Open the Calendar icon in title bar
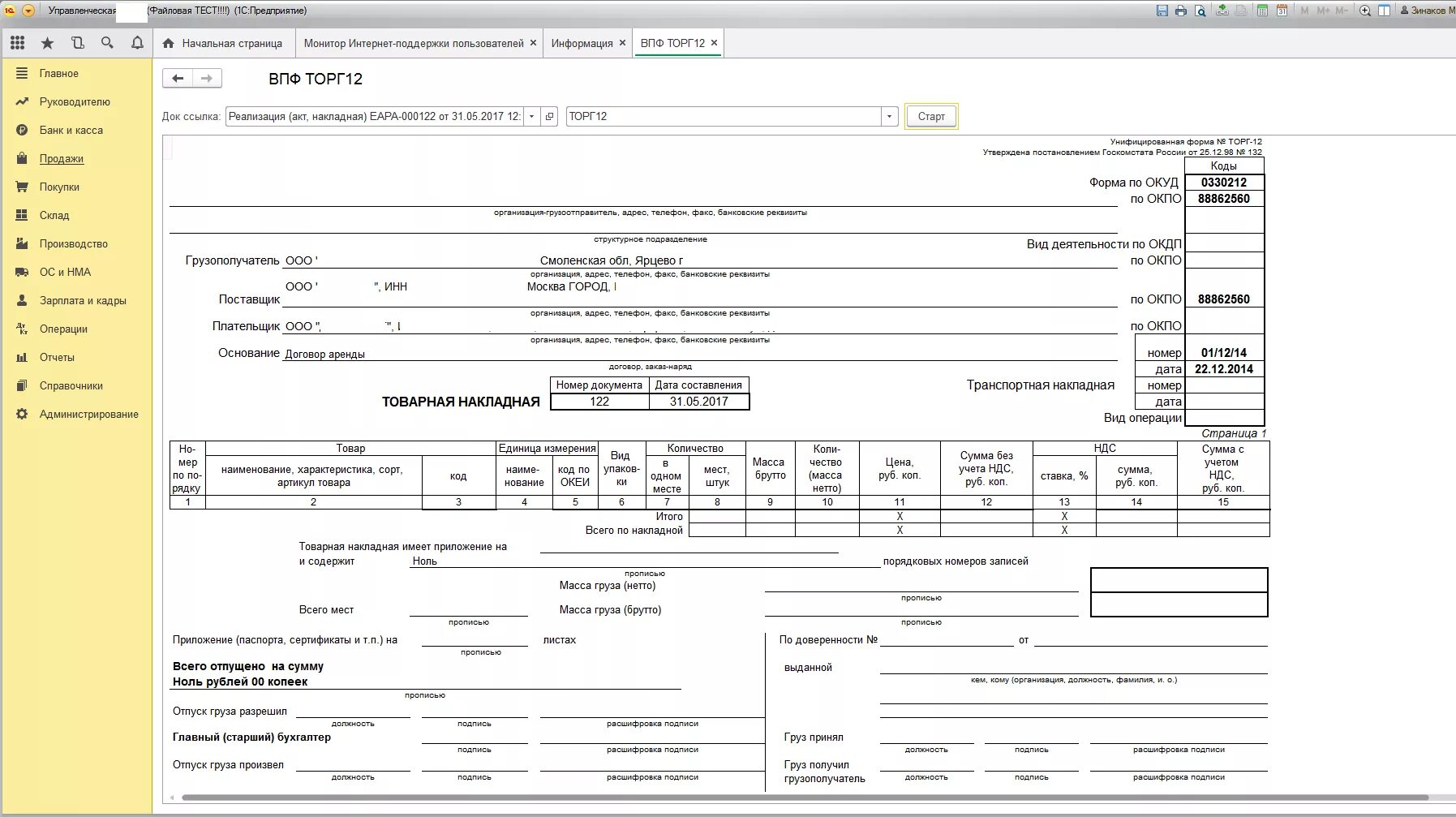Viewport: 1456px width, 817px height. [1282, 11]
